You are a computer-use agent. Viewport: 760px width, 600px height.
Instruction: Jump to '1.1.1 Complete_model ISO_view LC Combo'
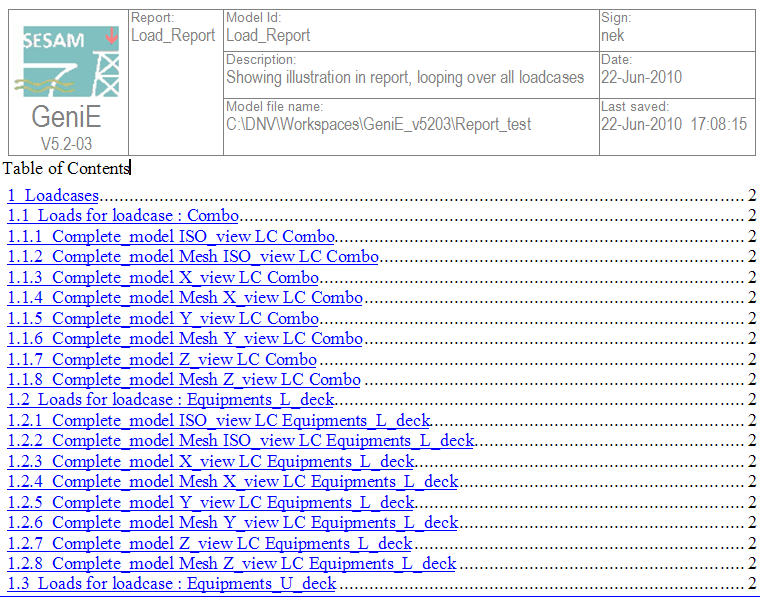(x=171, y=237)
